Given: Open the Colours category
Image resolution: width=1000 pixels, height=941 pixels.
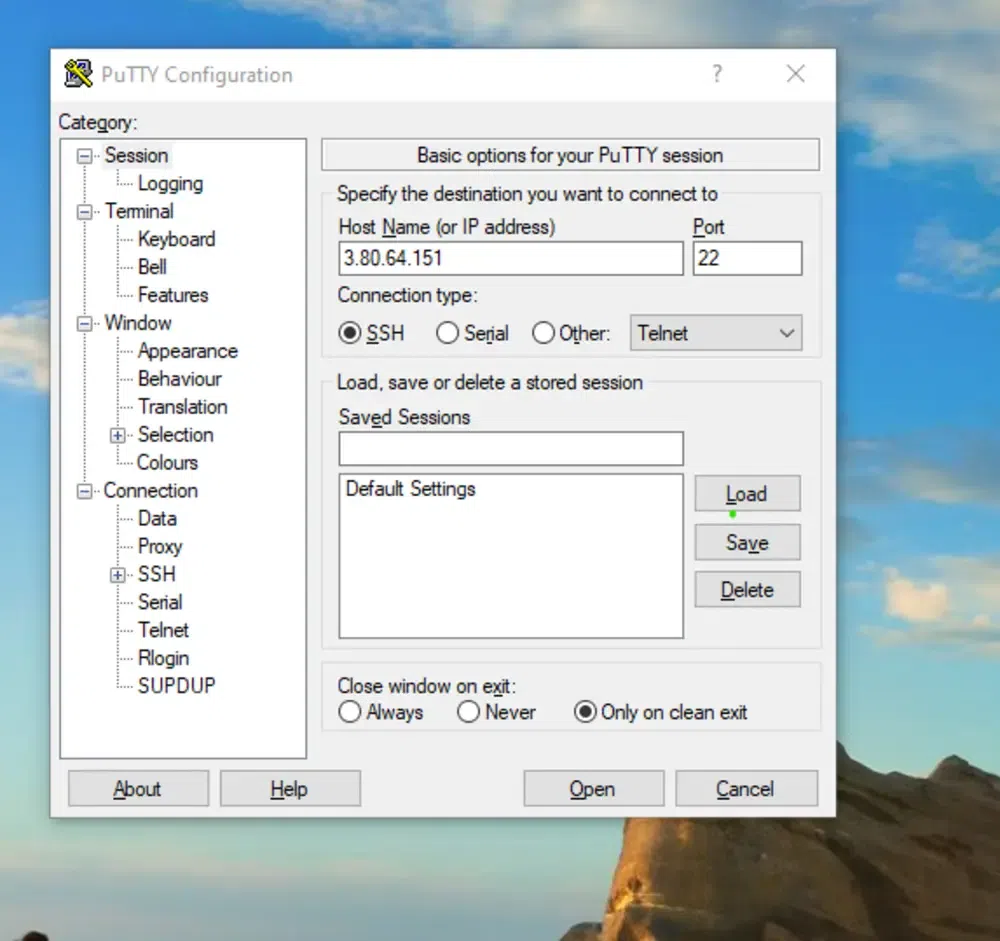Looking at the screenshot, I should click(x=167, y=463).
